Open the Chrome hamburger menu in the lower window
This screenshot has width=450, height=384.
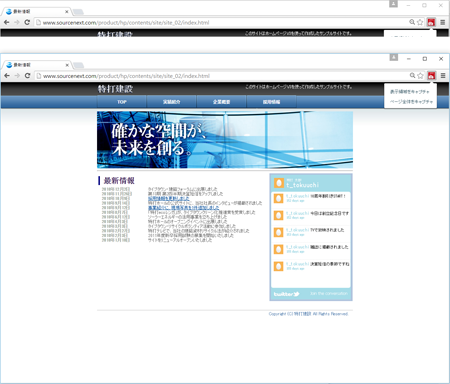[443, 76]
